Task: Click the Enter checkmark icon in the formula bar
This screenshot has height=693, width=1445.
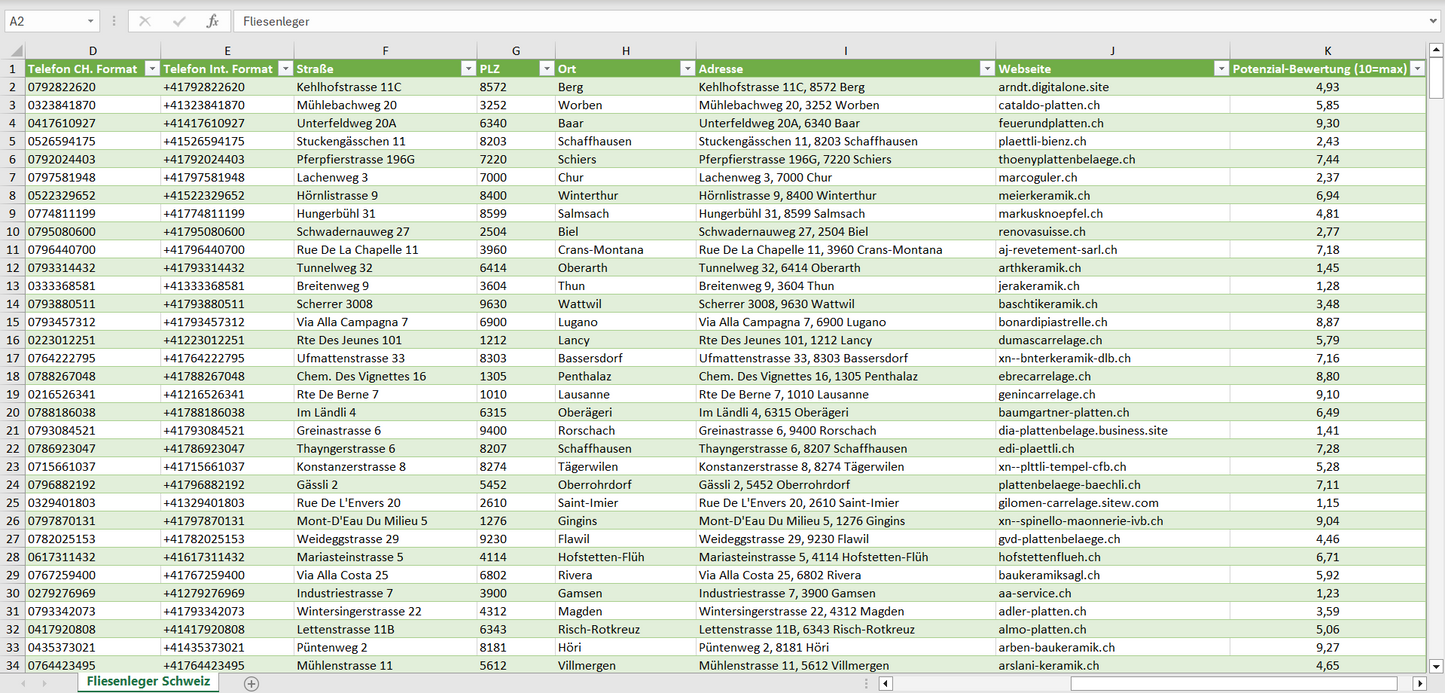Action: click(179, 21)
